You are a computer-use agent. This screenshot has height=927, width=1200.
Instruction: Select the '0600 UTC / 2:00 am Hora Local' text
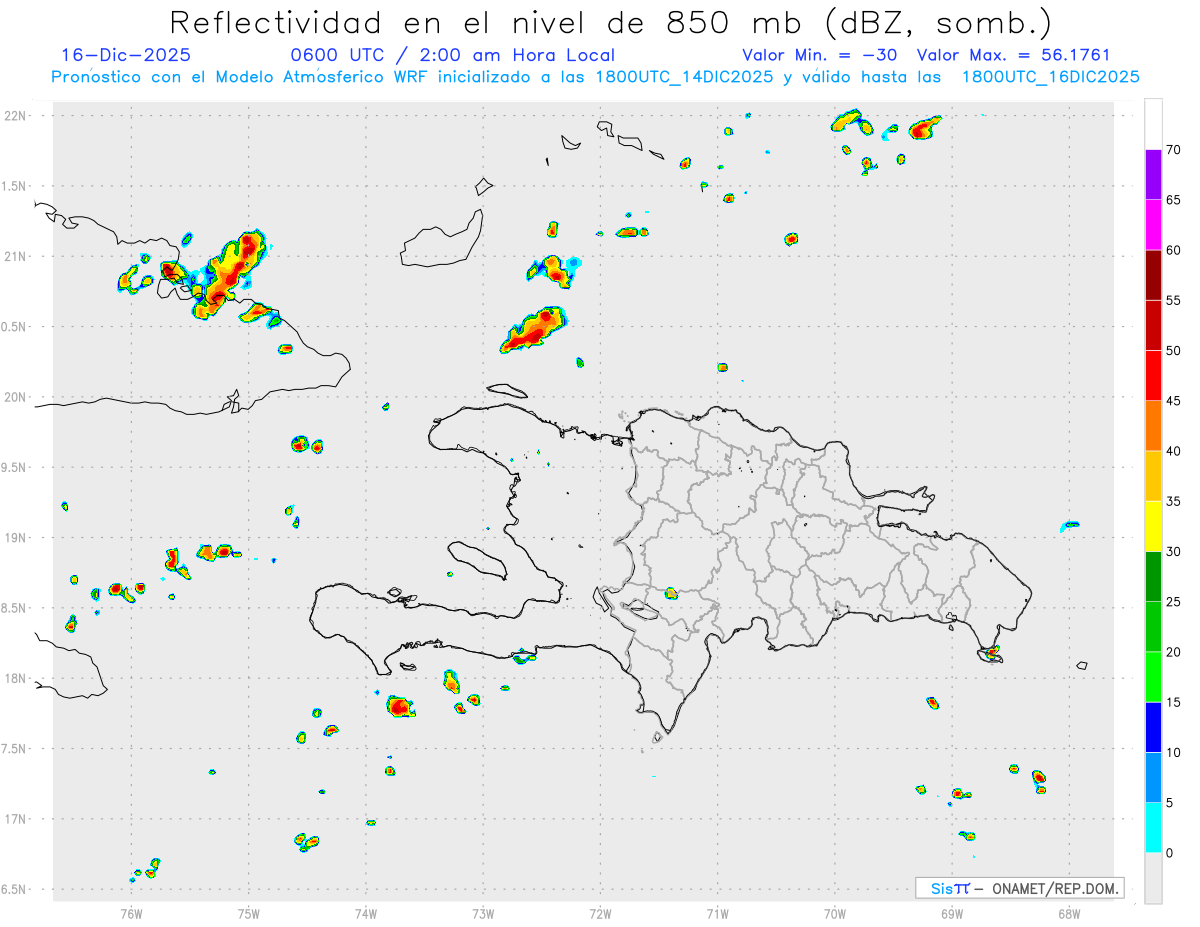pos(452,55)
